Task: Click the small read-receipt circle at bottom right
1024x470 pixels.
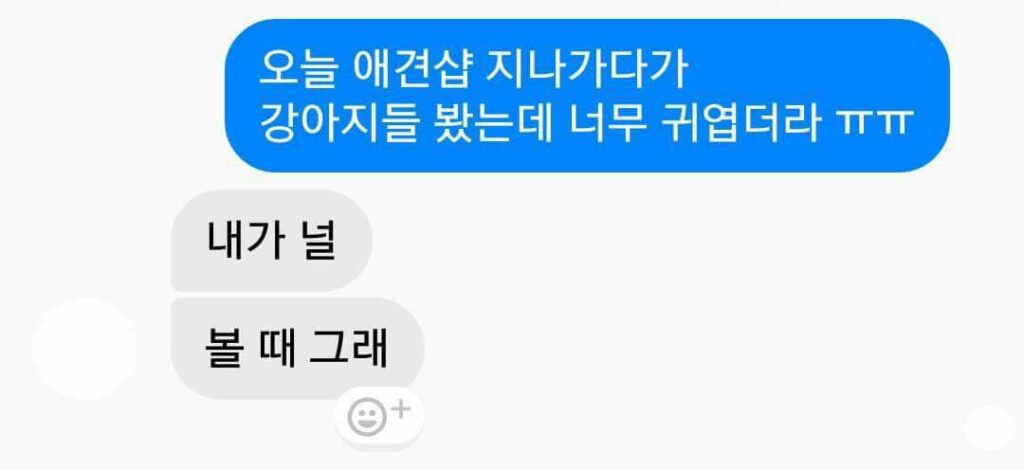Action: pyautogui.click(x=990, y=428)
